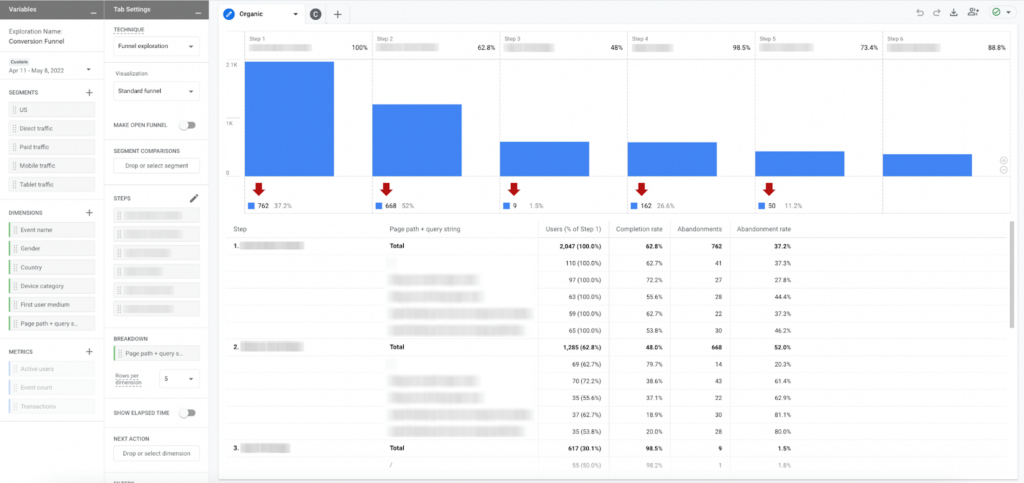Click the Step 5 abandonment red arrow
The image size is (1024, 483).
(x=769, y=189)
